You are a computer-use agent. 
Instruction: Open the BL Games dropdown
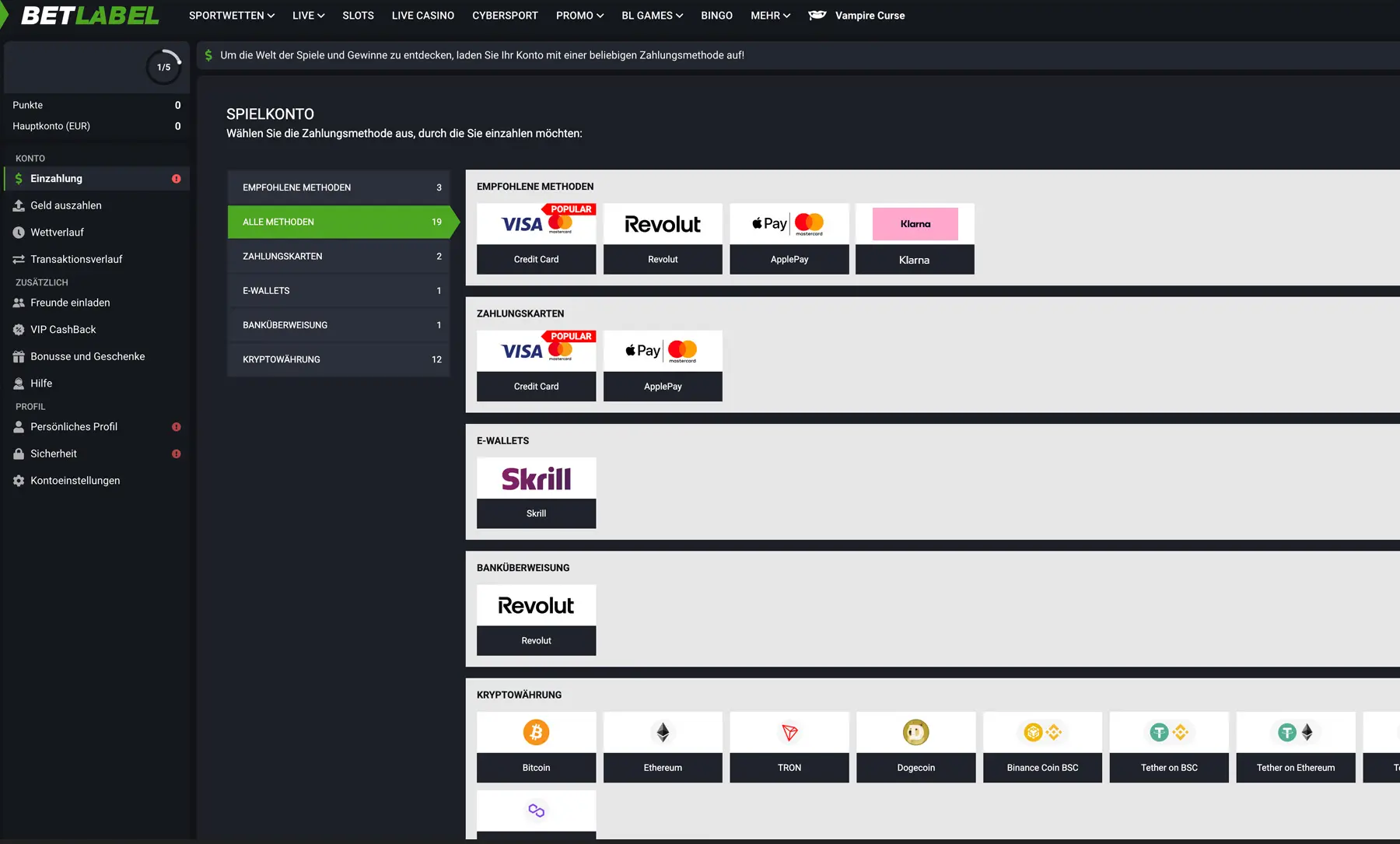pyautogui.click(x=652, y=16)
